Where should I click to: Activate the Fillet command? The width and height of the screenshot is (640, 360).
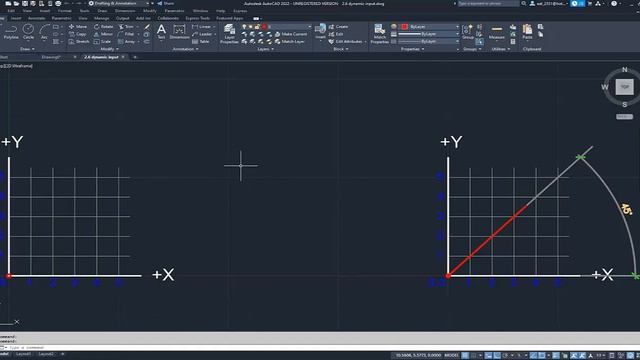coord(126,34)
